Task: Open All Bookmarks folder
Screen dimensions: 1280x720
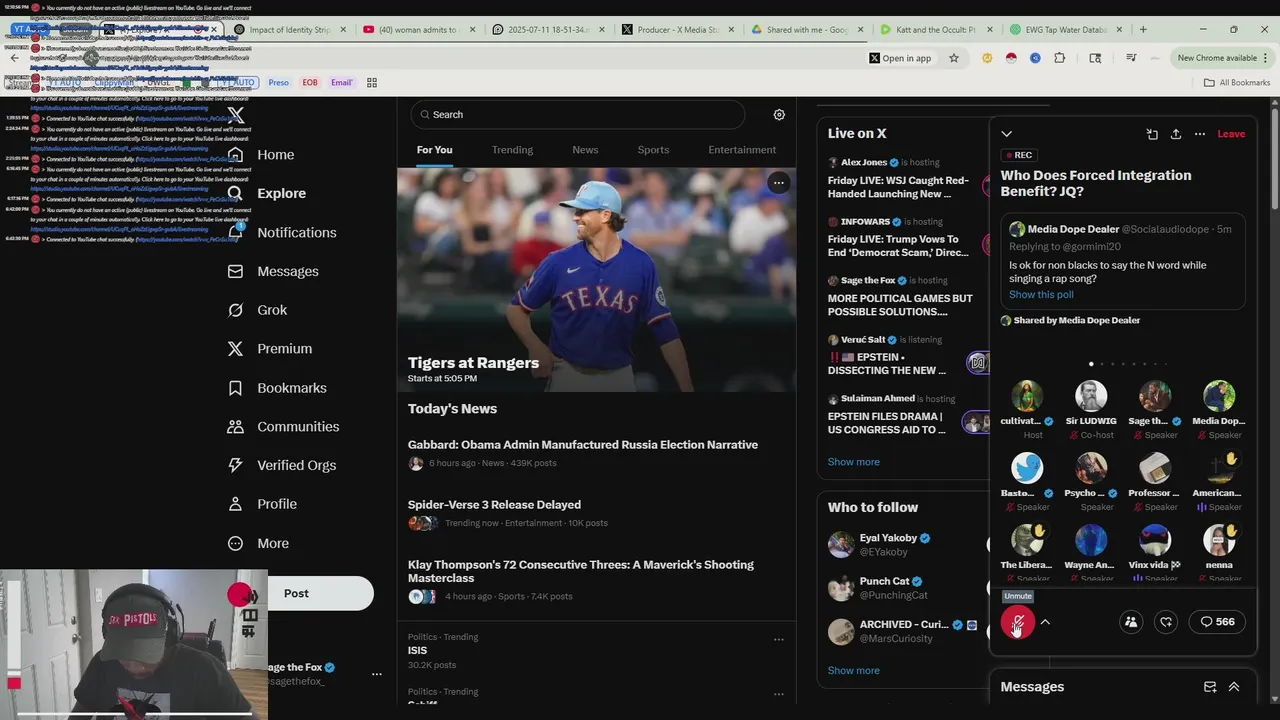Action: 1237,83
